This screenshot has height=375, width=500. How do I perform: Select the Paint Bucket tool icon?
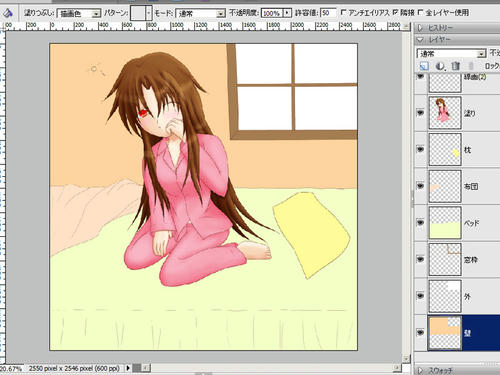pos(8,13)
